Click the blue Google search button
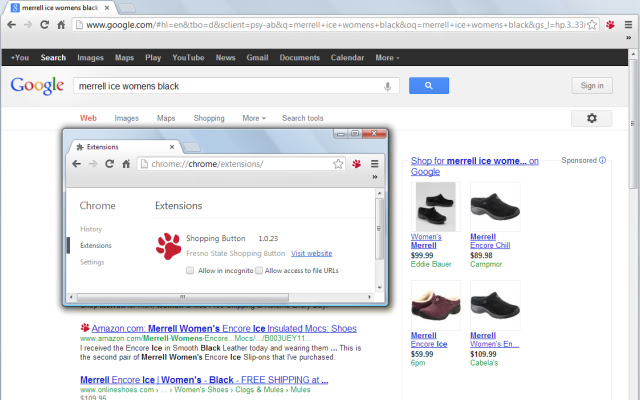This screenshot has width=640, height=400. point(429,86)
